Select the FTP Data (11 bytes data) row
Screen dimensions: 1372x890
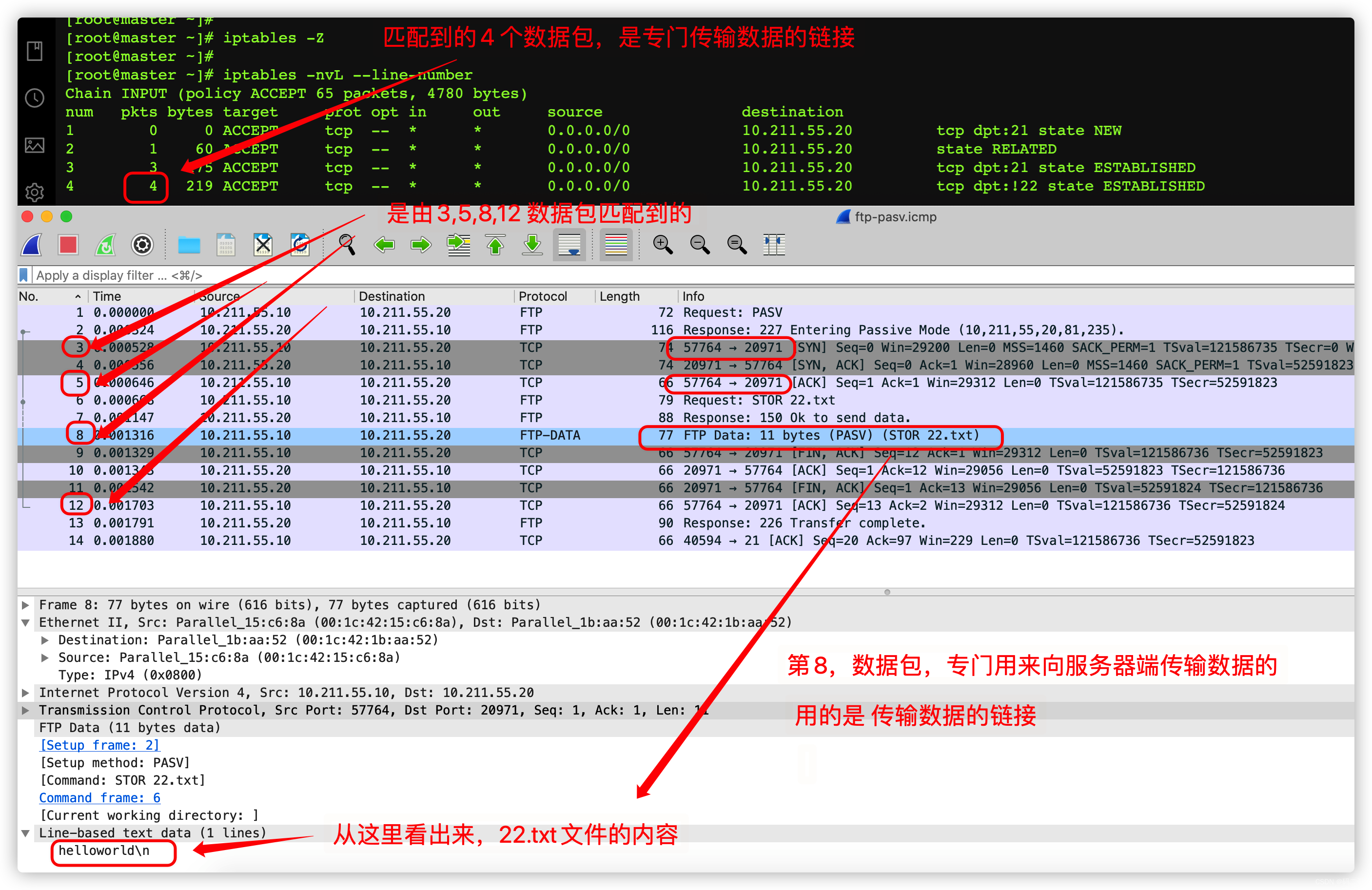click(x=130, y=728)
